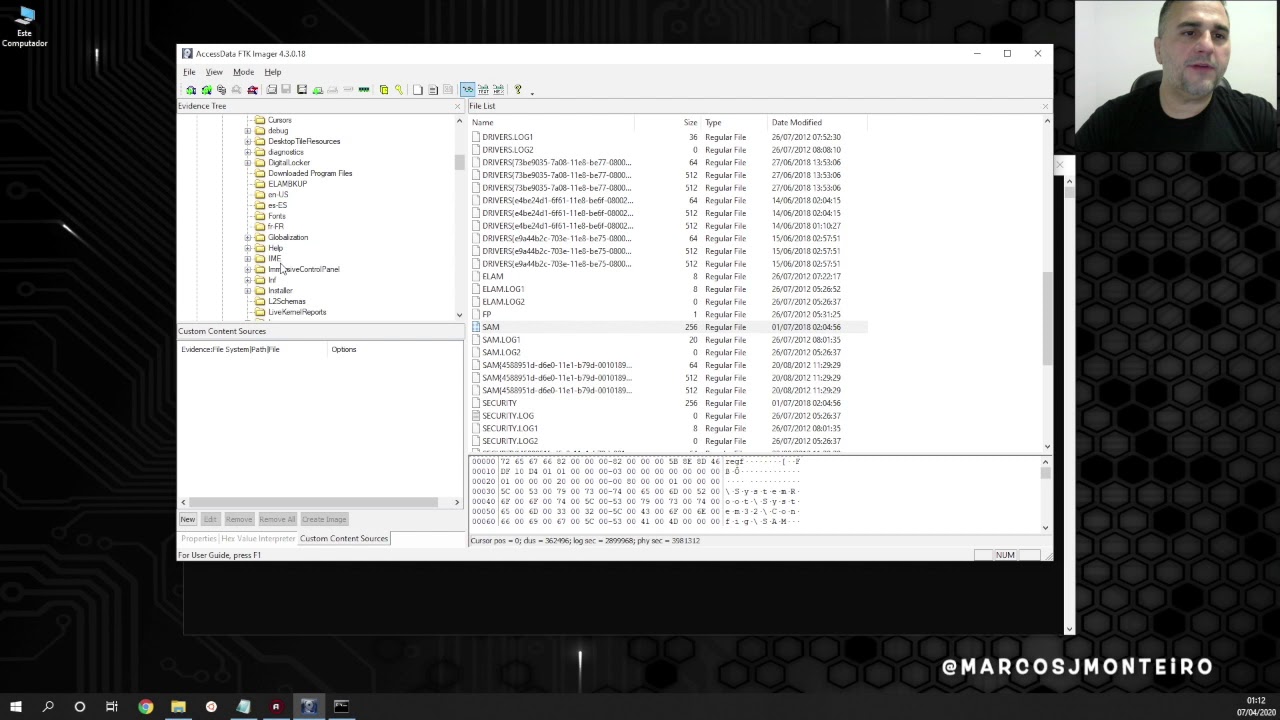Image resolution: width=1280 pixels, height=720 pixels.
Task: Sort file list by Size column
Action: [668, 122]
